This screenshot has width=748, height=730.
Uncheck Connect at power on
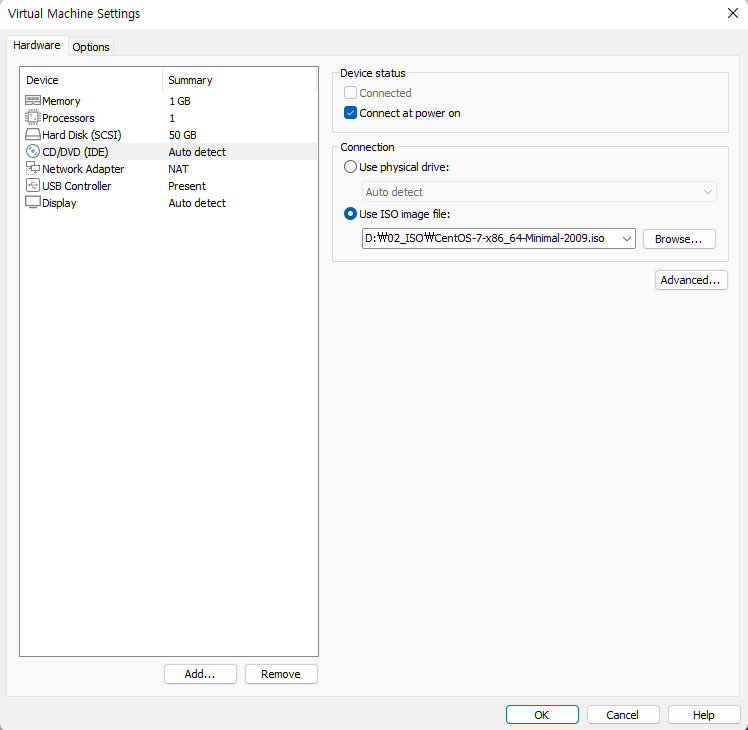[x=351, y=113]
